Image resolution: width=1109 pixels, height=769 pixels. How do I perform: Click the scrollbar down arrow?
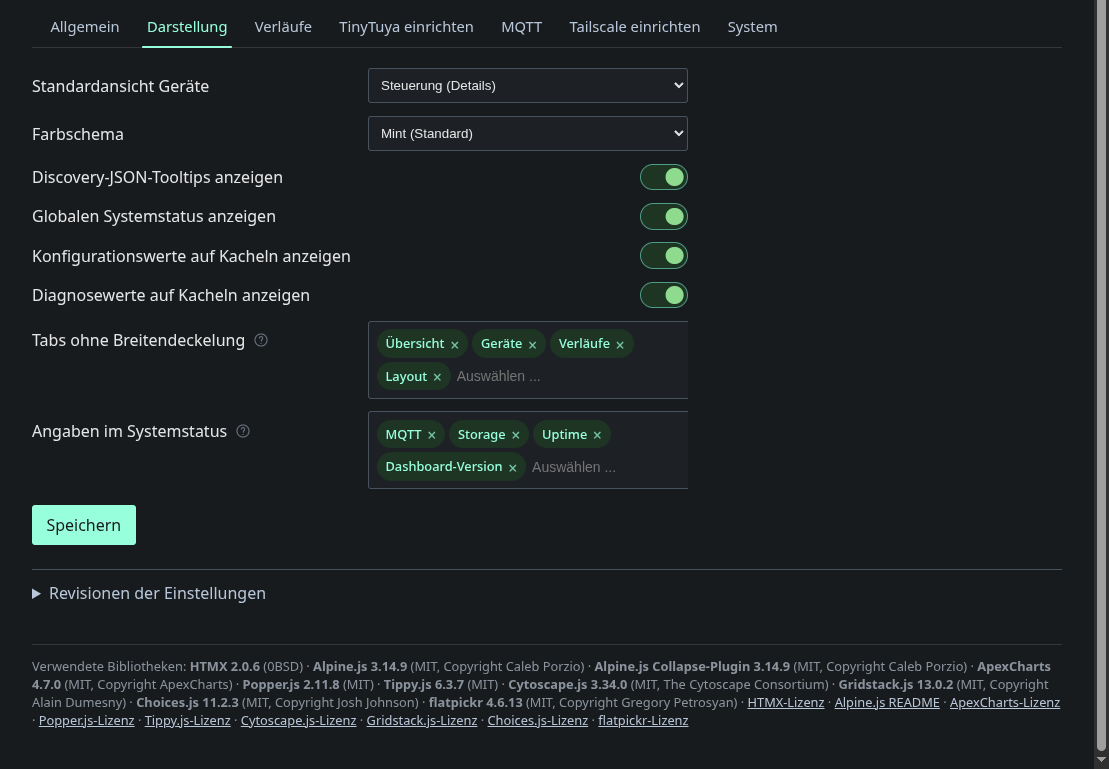click(x=1102, y=761)
